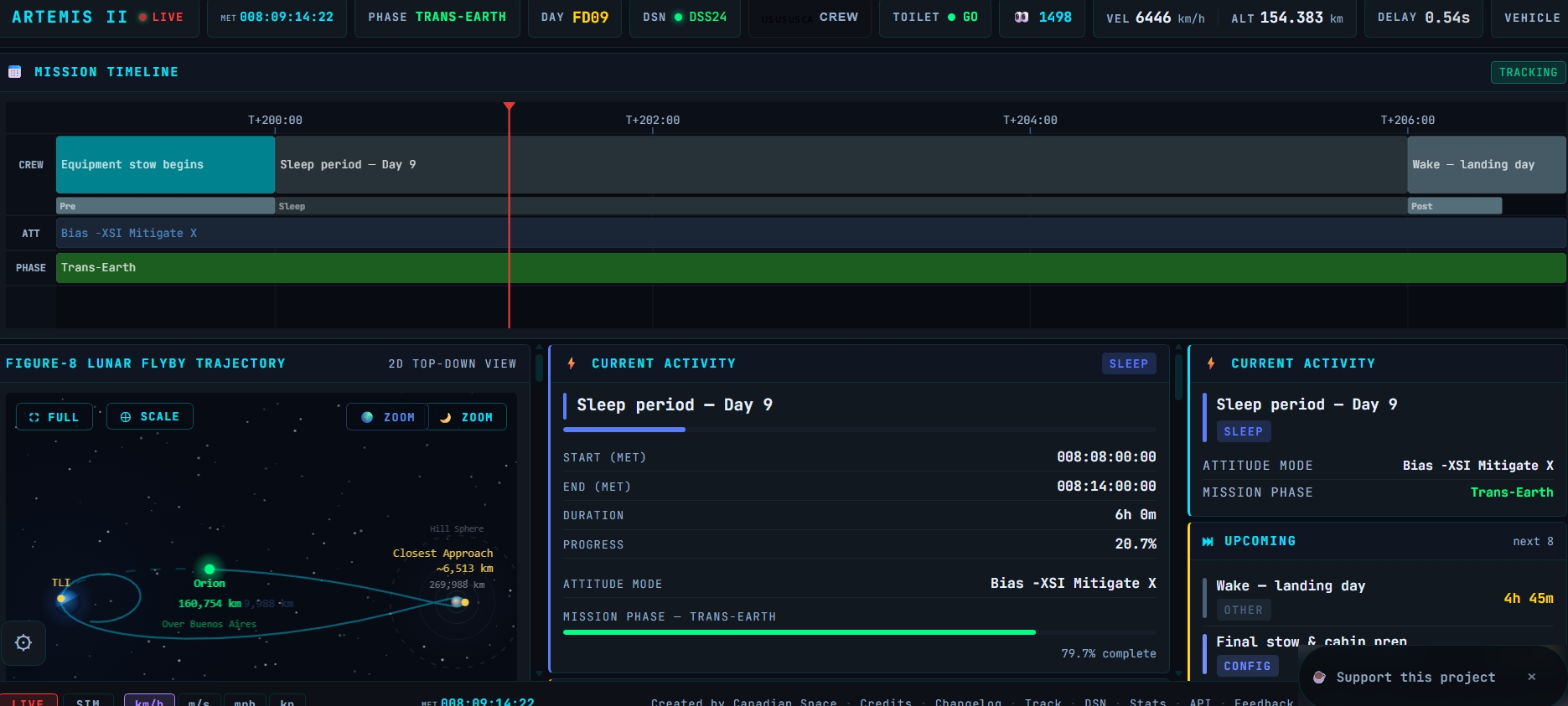Click the FULL fullscreen trajectory button
Viewport: 1568px width, 706px height.
[x=54, y=417]
